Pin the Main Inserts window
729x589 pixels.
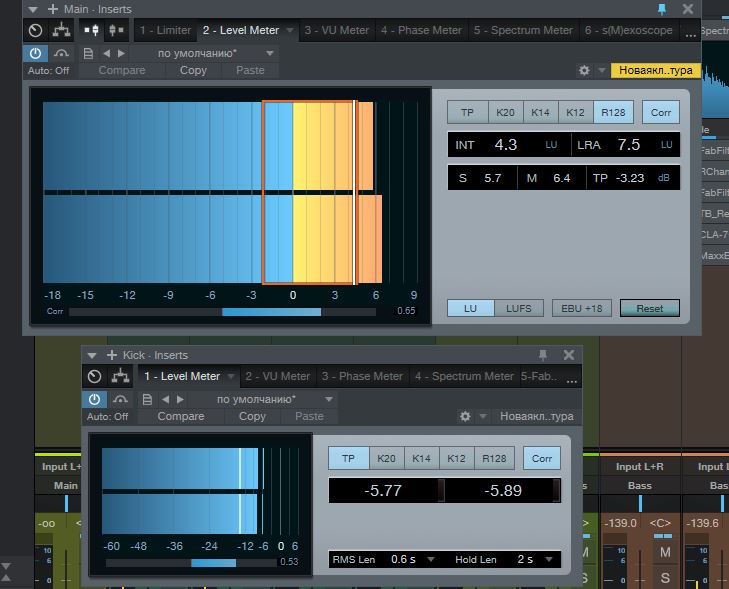[662, 9]
